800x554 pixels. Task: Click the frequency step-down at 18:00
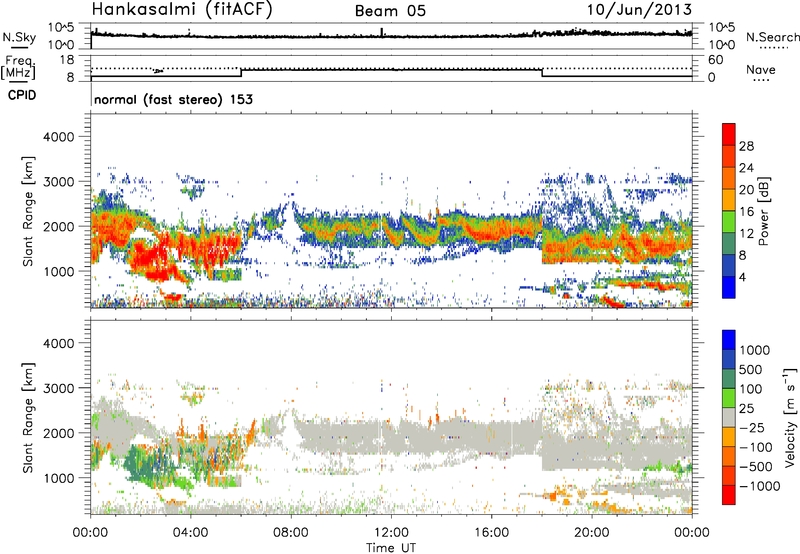[542, 72]
